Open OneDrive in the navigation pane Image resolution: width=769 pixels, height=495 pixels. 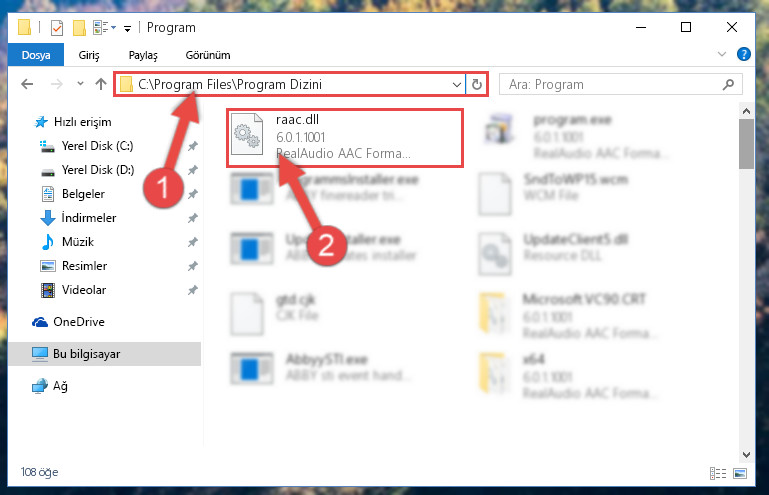coord(78,322)
